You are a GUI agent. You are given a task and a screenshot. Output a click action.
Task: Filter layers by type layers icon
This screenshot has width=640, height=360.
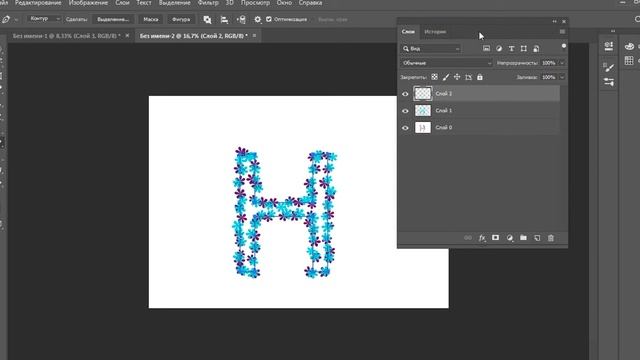[511, 49]
